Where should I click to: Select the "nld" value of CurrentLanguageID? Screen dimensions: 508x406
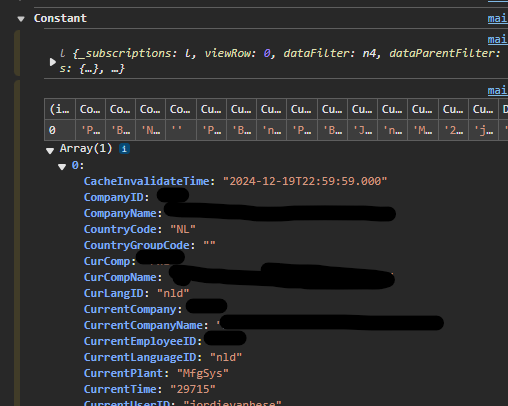pyautogui.click(x=226, y=357)
